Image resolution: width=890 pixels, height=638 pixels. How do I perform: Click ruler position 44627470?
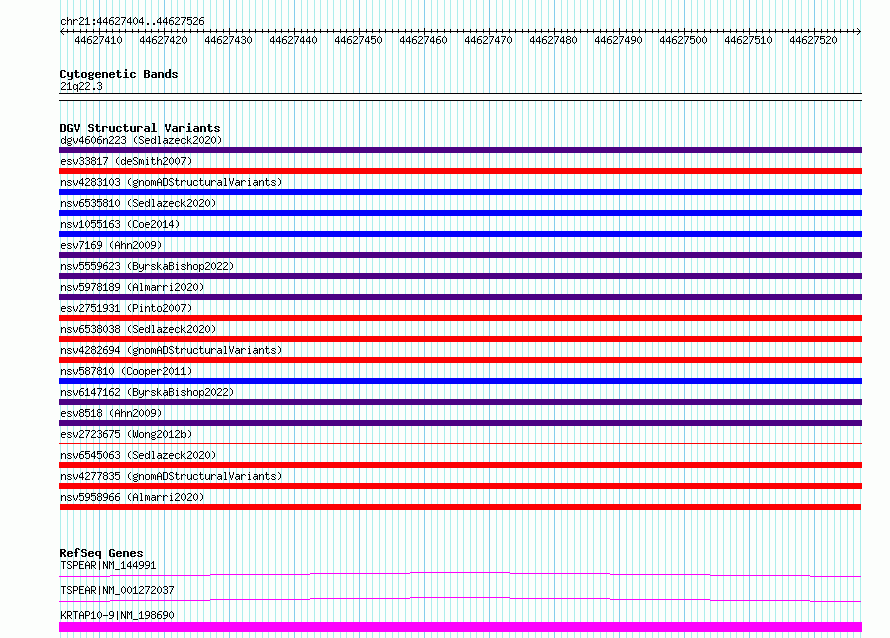[488, 40]
